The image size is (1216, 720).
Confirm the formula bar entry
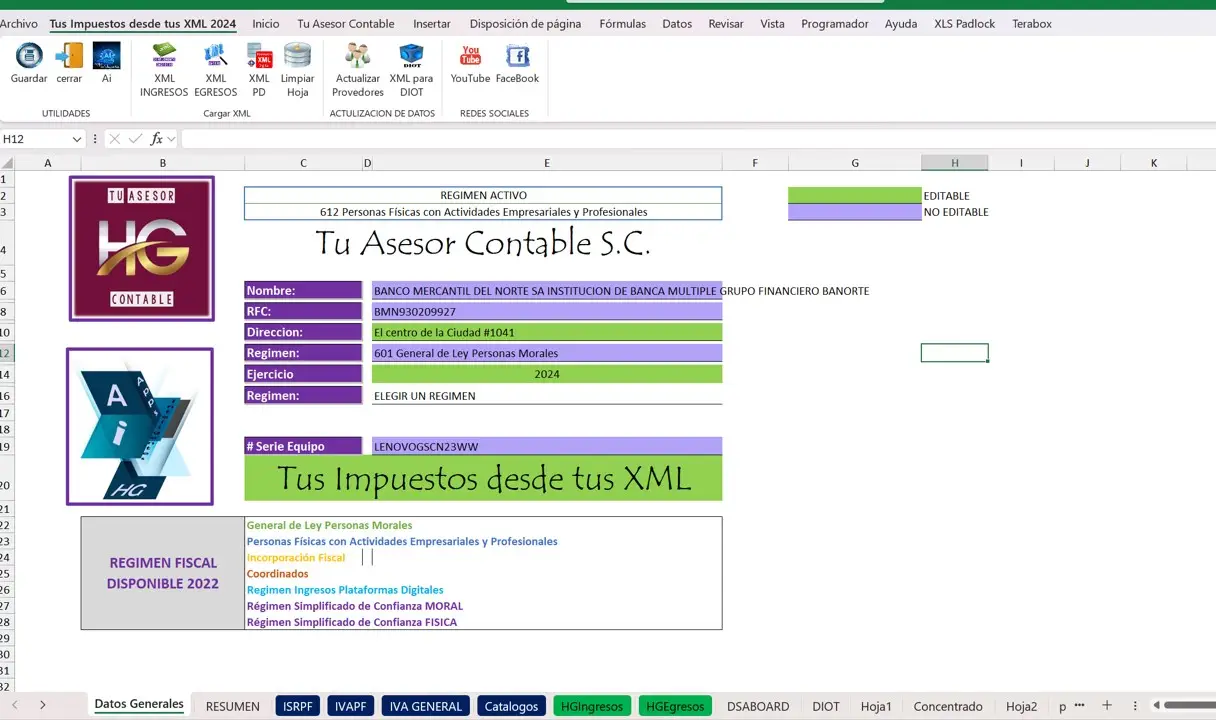click(x=135, y=139)
